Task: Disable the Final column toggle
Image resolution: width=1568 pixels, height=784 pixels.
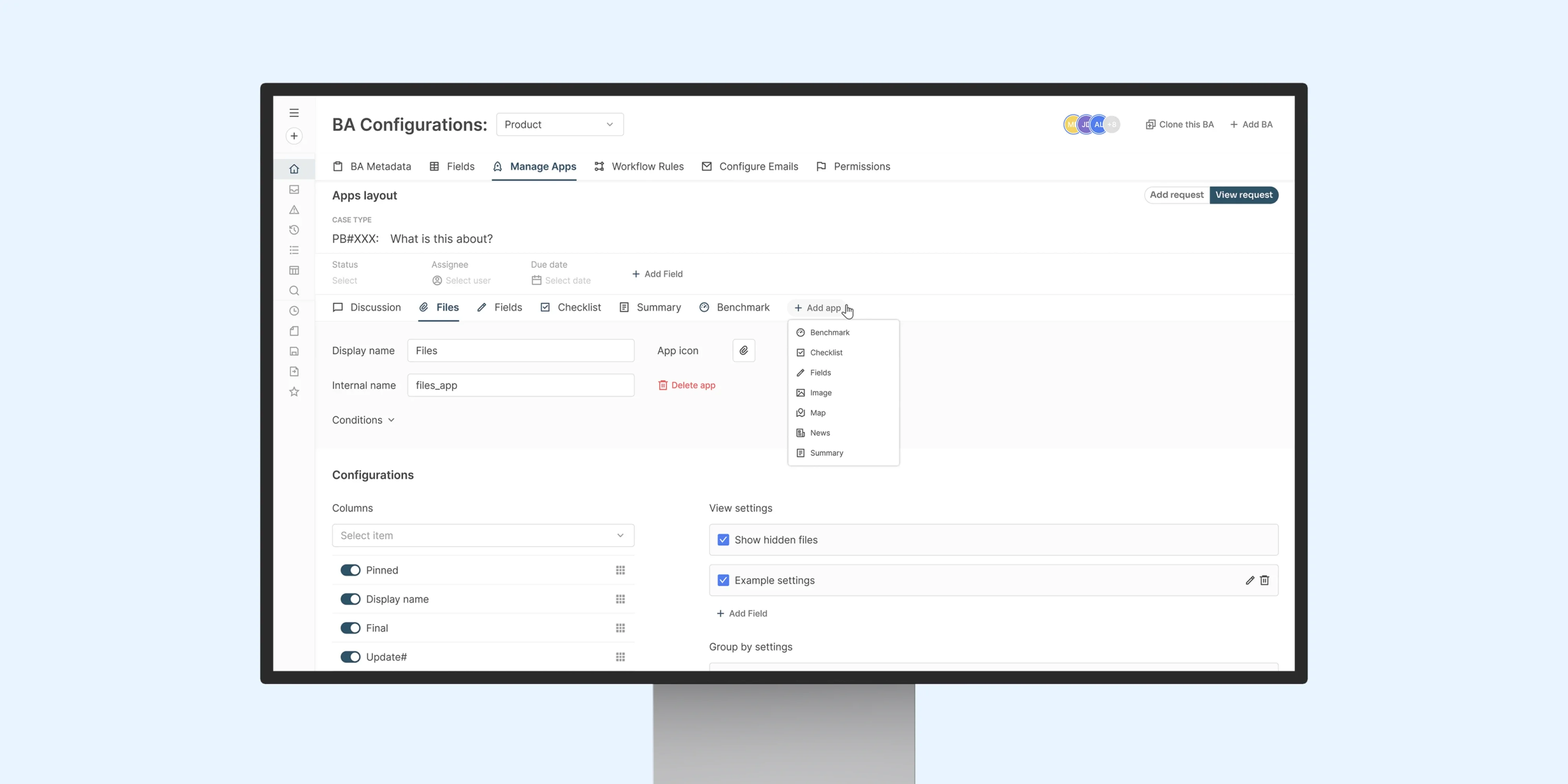Action: (350, 628)
